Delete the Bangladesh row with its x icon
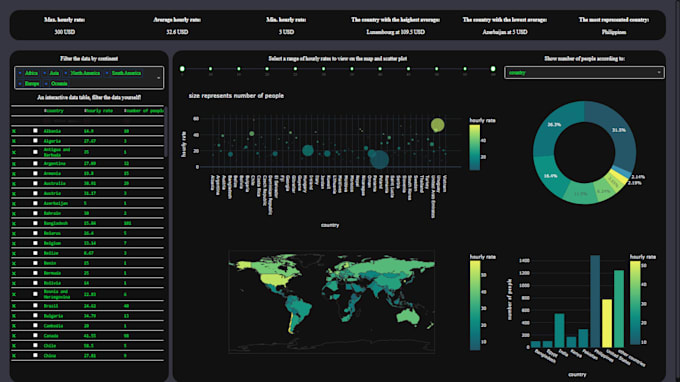This screenshot has height=382, width=680. (14, 223)
